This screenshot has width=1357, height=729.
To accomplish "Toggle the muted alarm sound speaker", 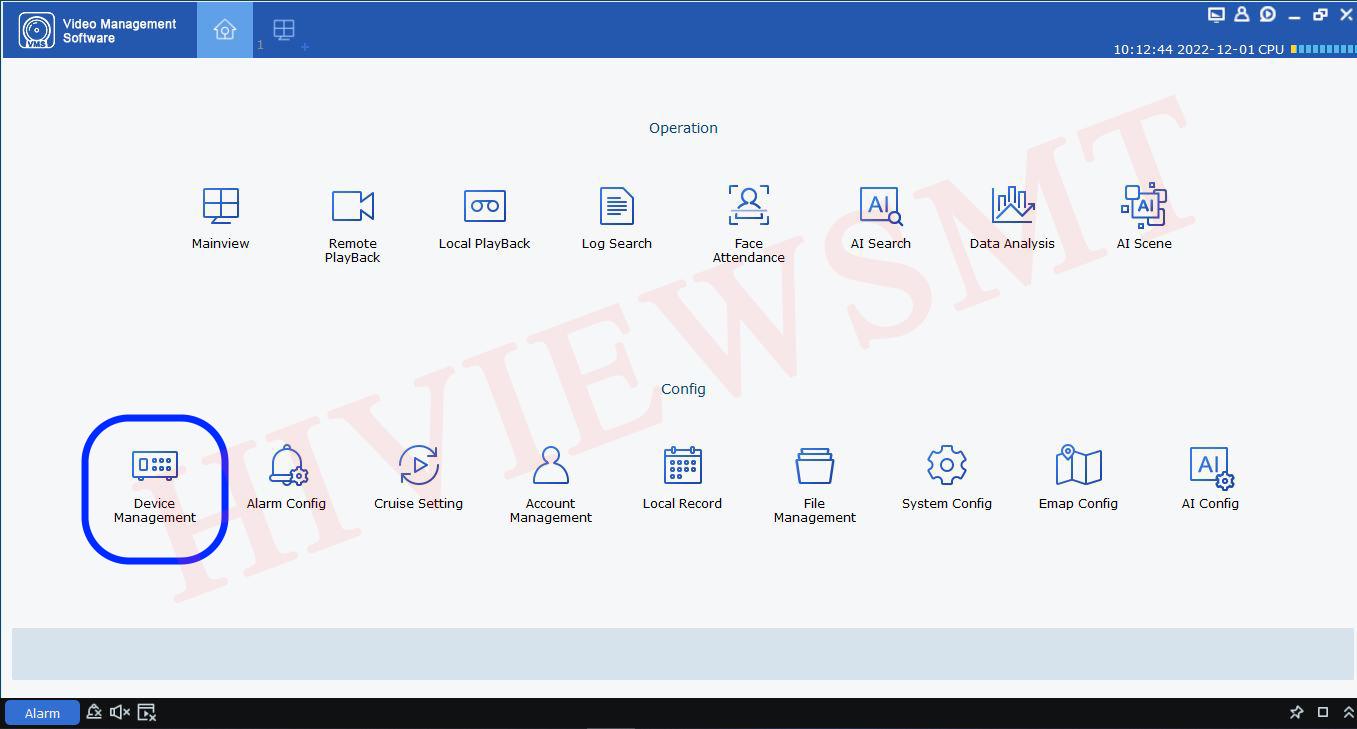I will (x=120, y=712).
